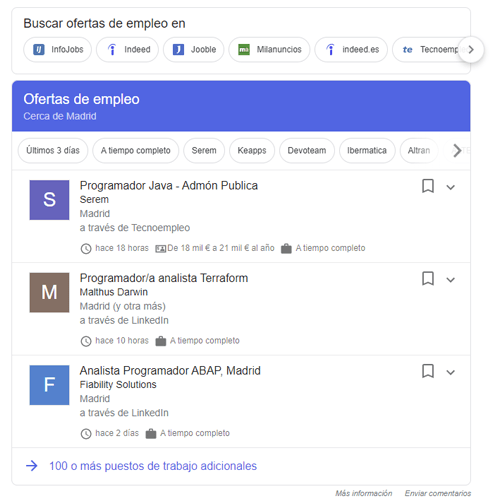
Task: Filter jobs by Altran company
Action: [x=419, y=151]
